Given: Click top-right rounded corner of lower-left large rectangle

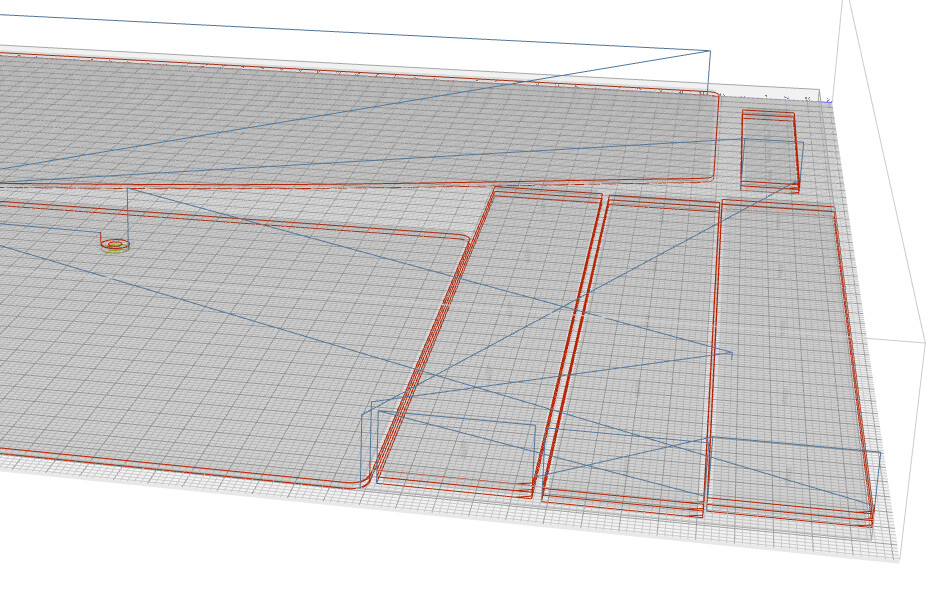Looking at the screenshot, I should click(466, 239).
